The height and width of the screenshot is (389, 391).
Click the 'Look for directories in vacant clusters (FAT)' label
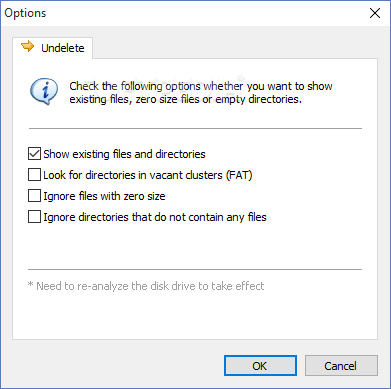pos(148,175)
